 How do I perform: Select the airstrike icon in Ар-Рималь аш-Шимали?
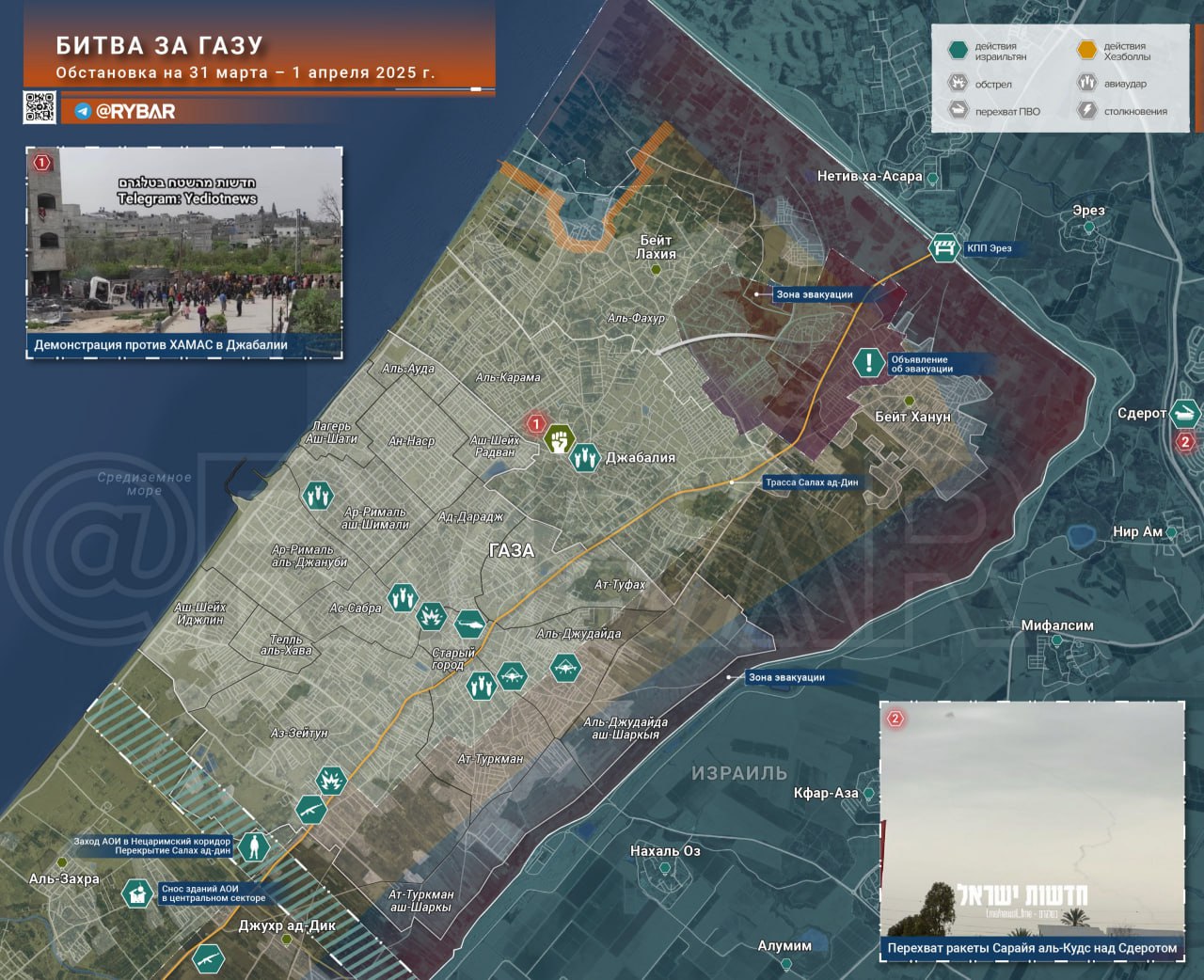pyautogui.click(x=318, y=495)
